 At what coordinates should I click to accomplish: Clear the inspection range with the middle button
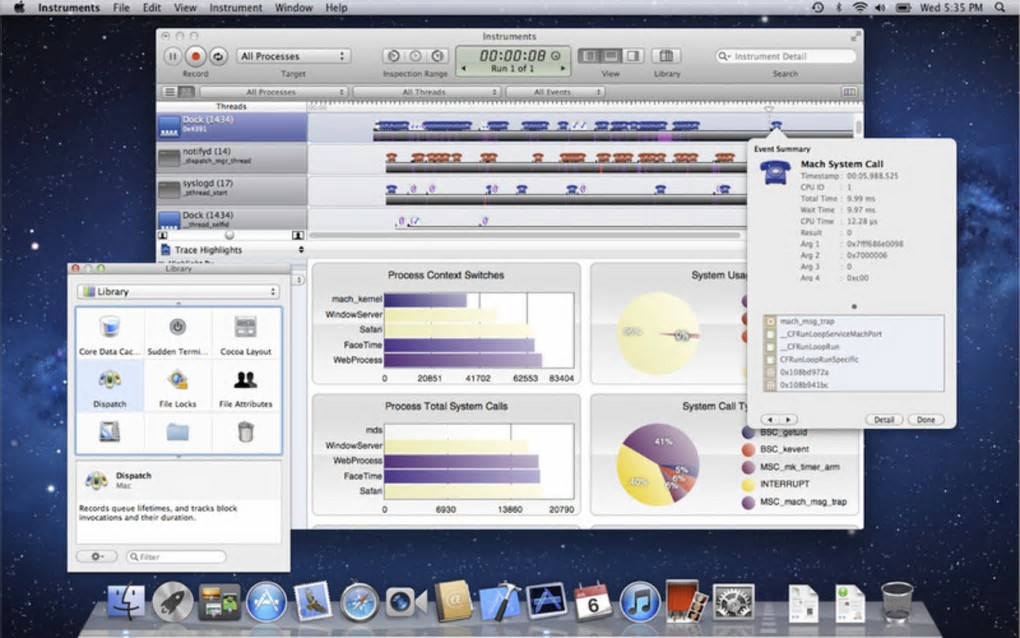coord(415,57)
